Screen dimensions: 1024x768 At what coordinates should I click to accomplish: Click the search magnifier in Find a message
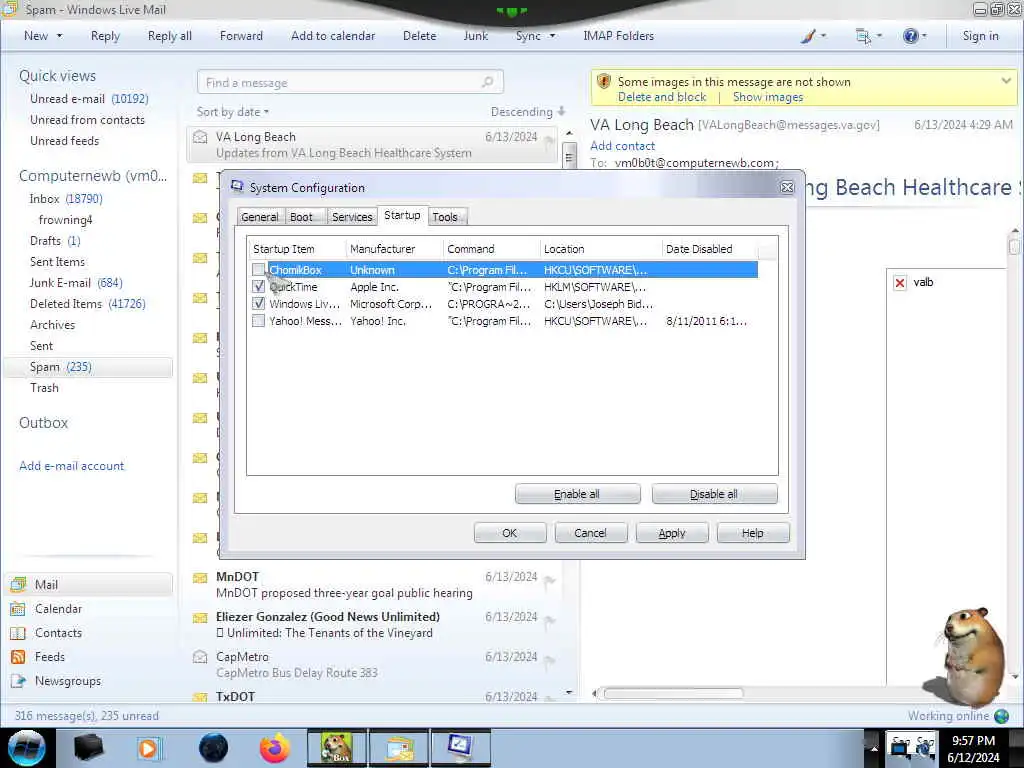[487, 82]
